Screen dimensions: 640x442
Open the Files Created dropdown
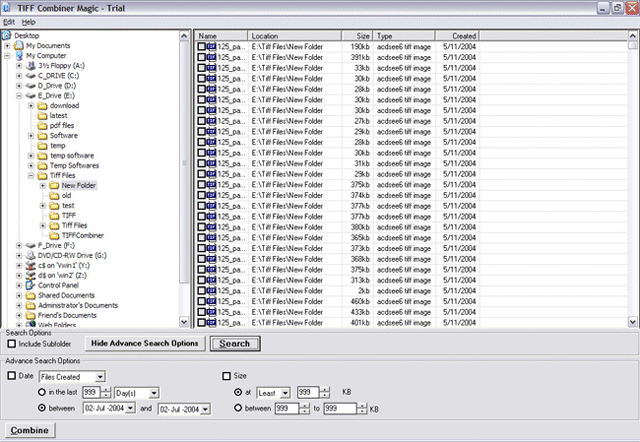[x=100, y=377]
